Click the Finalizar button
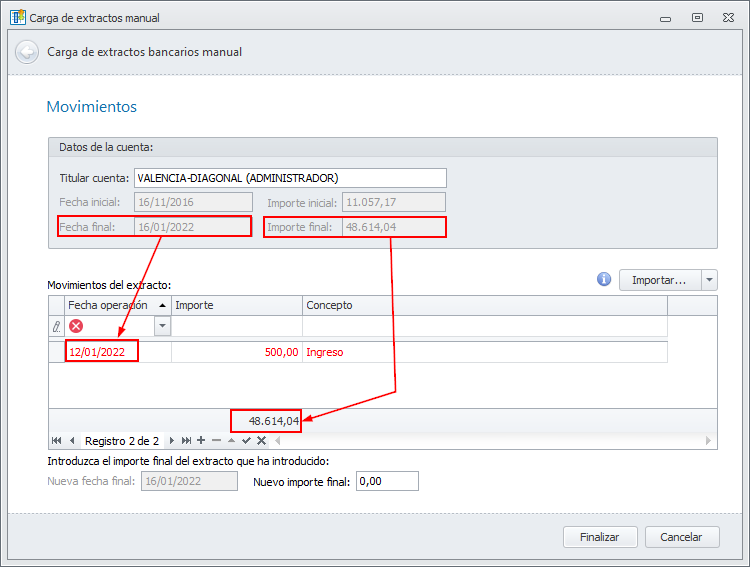The width and height of the screenshot is (750, 567). tap(600, 537)
